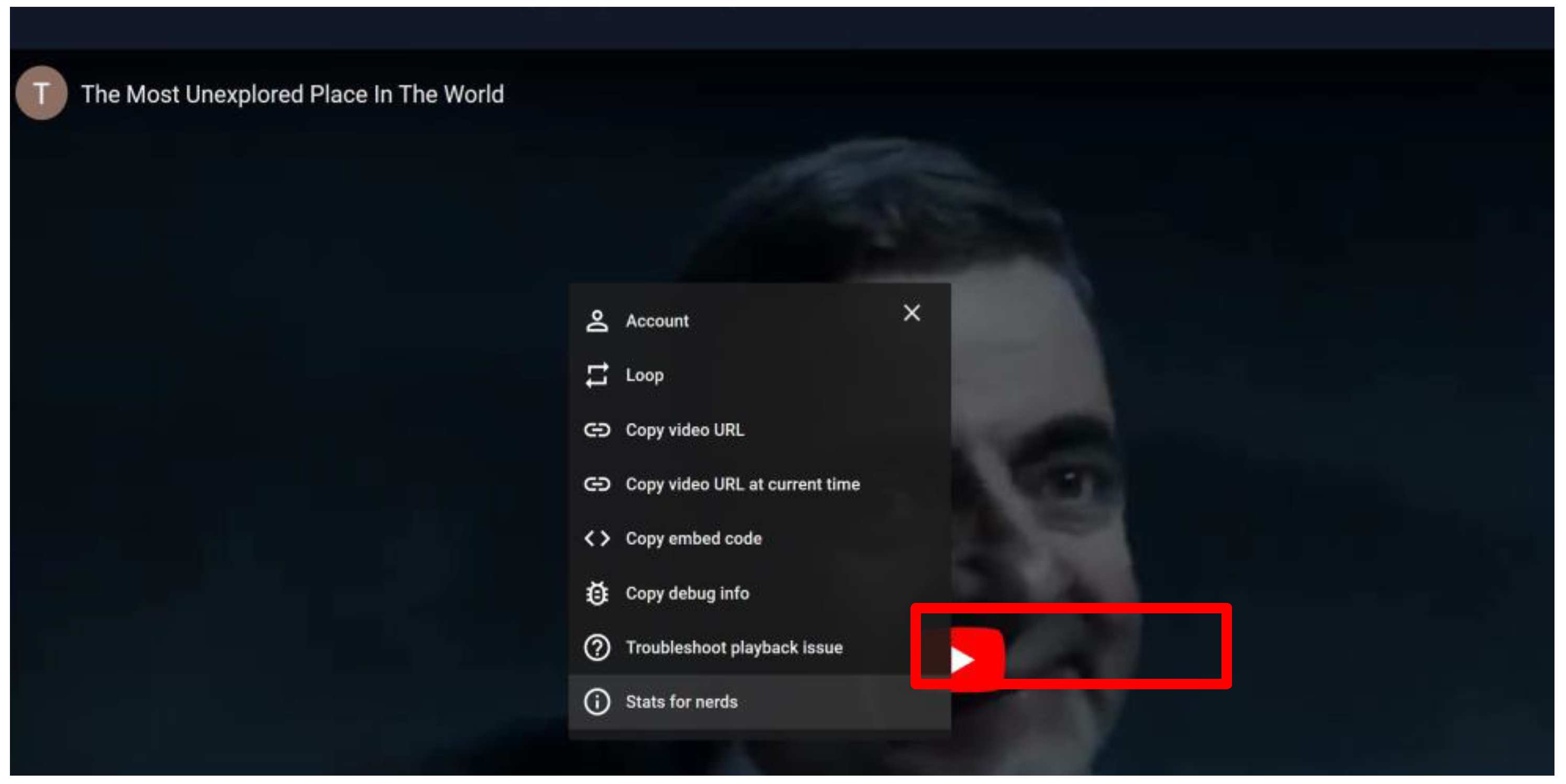Screen dimensions: 1566x784
Task: Click the channel avatar with letter T
Action: (x=41, y=93)
